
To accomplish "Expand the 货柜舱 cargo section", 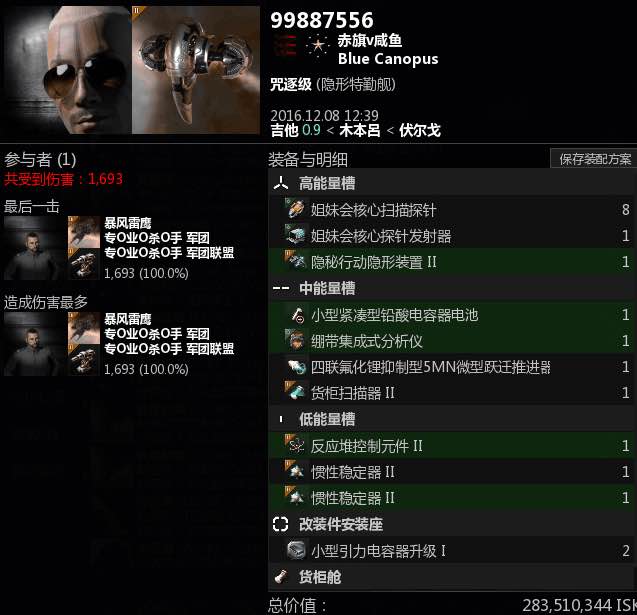I will 451,577.
